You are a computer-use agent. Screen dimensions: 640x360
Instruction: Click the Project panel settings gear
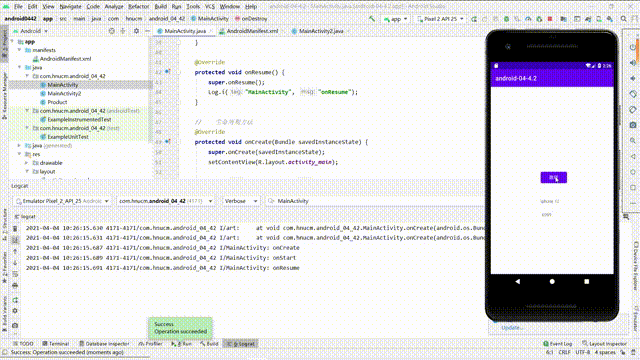[x=136, y=31]
